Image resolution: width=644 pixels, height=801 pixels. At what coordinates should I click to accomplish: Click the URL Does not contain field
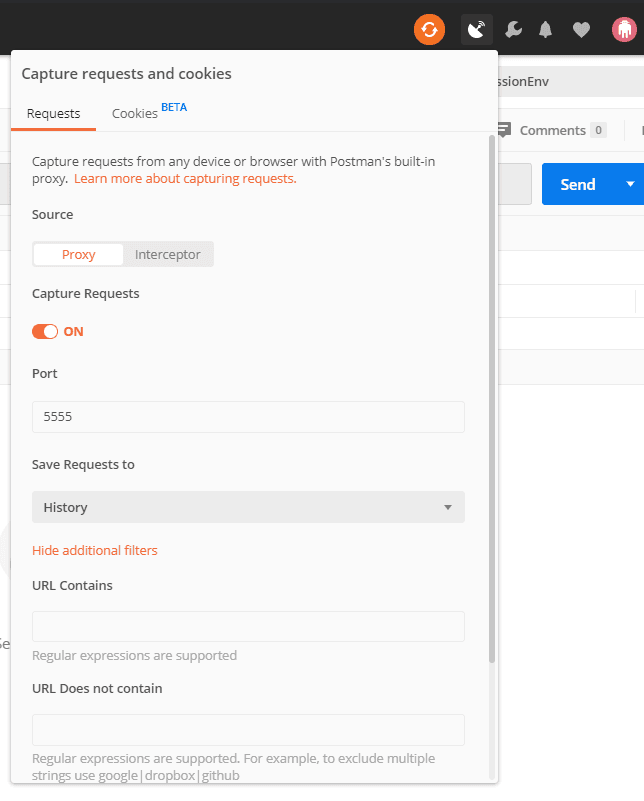248,729
